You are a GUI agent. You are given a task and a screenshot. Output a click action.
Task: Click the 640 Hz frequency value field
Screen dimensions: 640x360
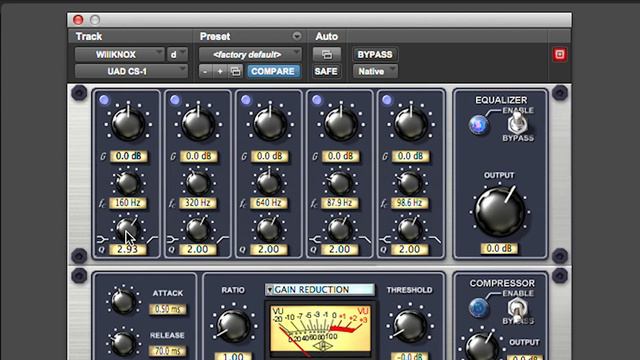(x=269, y=202)
